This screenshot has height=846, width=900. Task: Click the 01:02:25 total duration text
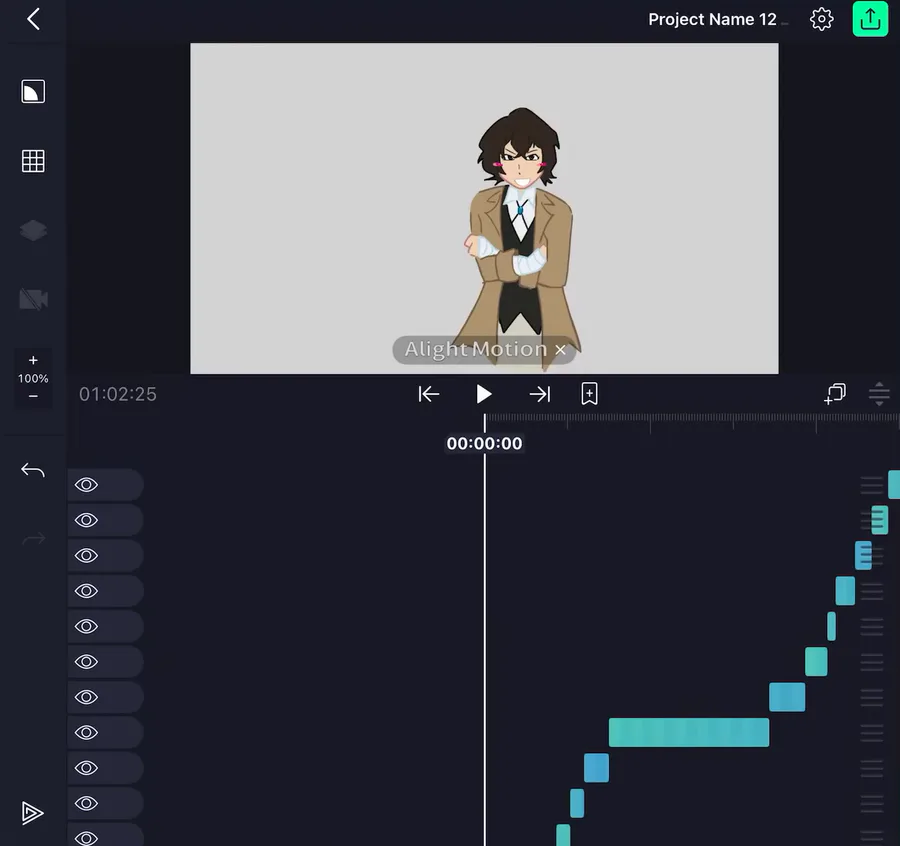118,394
